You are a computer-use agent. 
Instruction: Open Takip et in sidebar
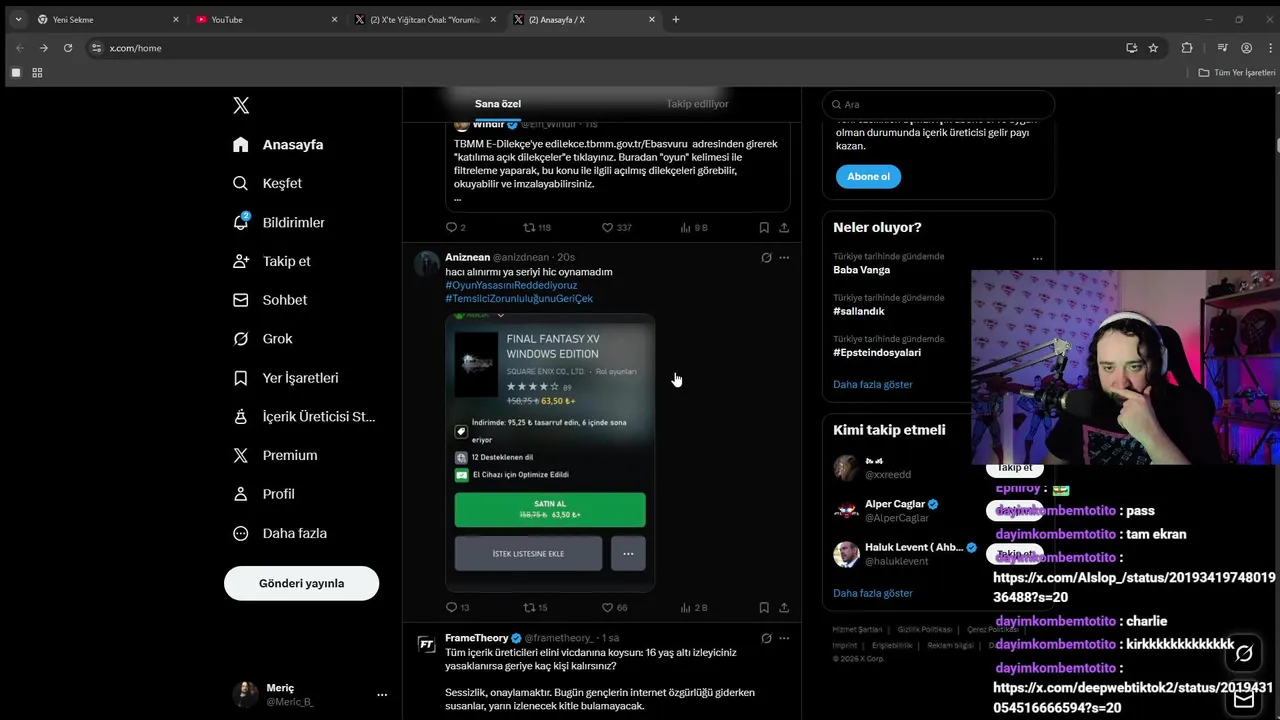coord(271,261)
